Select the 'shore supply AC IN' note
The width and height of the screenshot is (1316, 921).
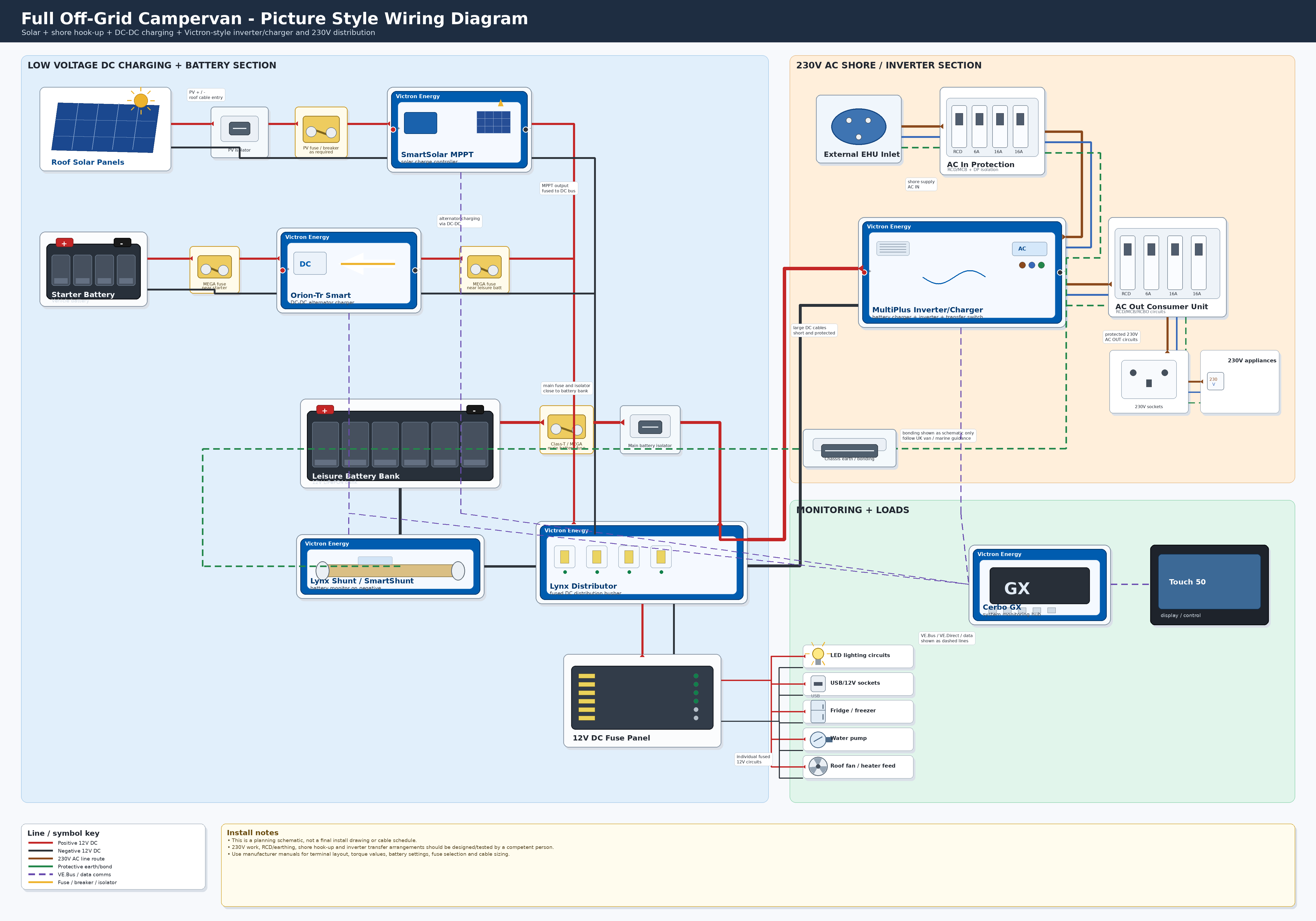tap(921, 184)
